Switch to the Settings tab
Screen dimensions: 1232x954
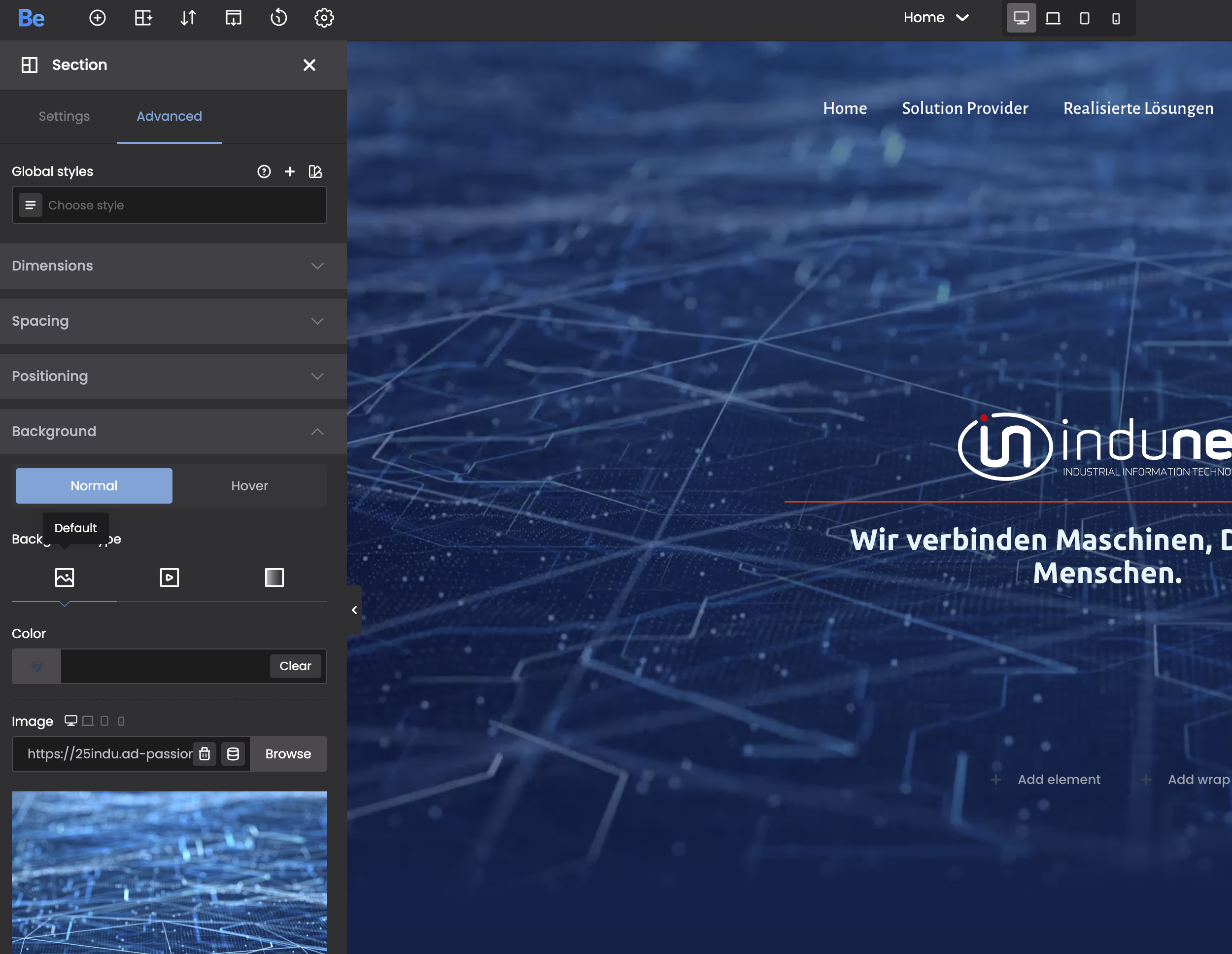64,116
